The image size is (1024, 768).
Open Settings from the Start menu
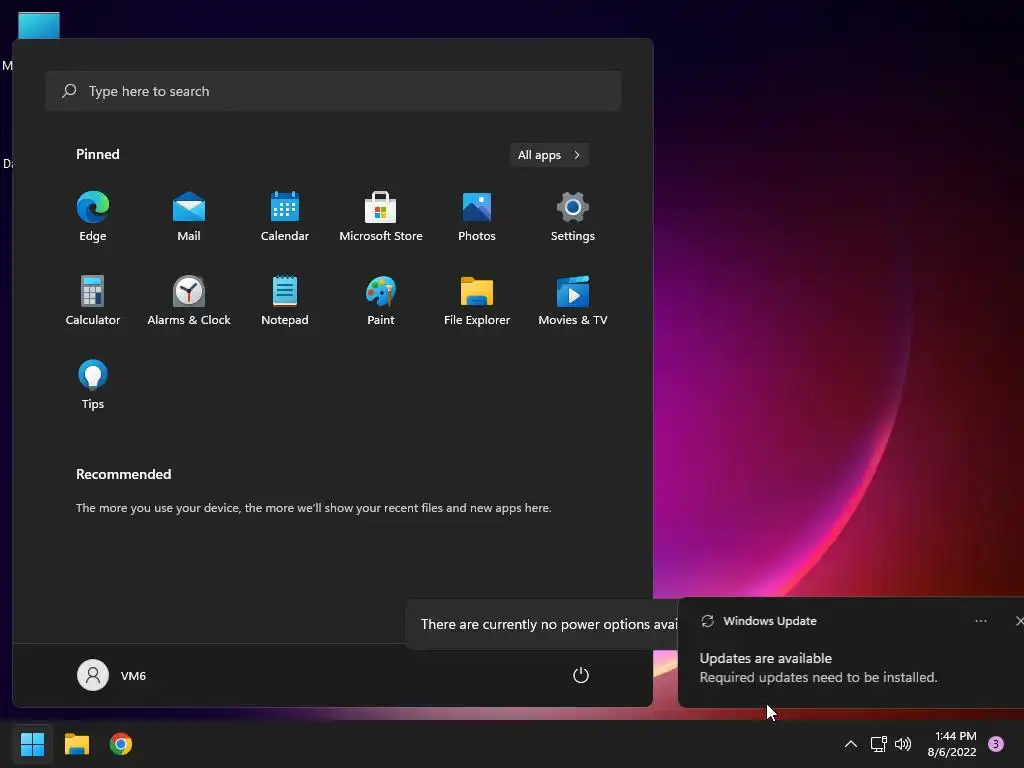pos(573,217)
